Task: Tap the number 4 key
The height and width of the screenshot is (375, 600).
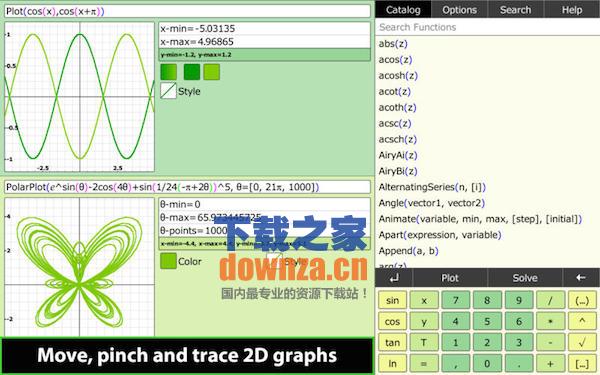Action: click(455, 321)
